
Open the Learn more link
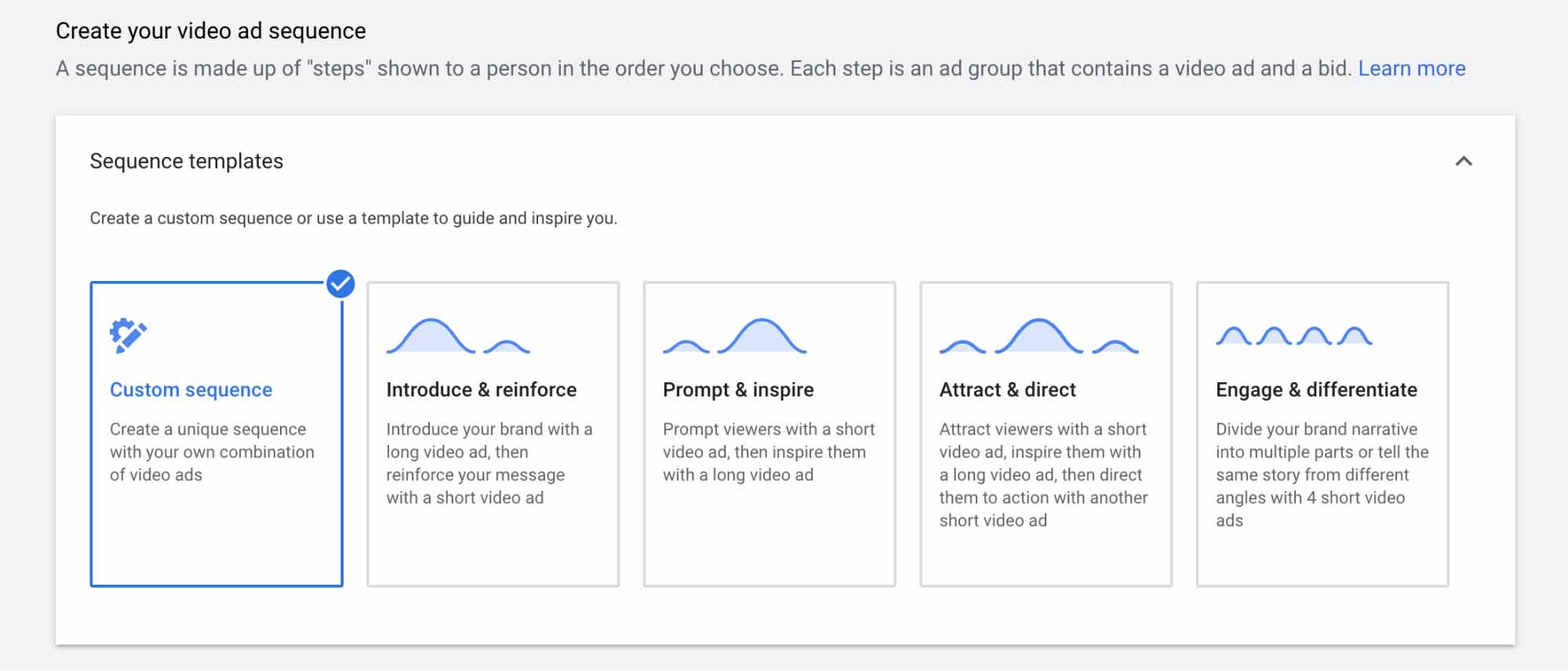[1411, 68]
